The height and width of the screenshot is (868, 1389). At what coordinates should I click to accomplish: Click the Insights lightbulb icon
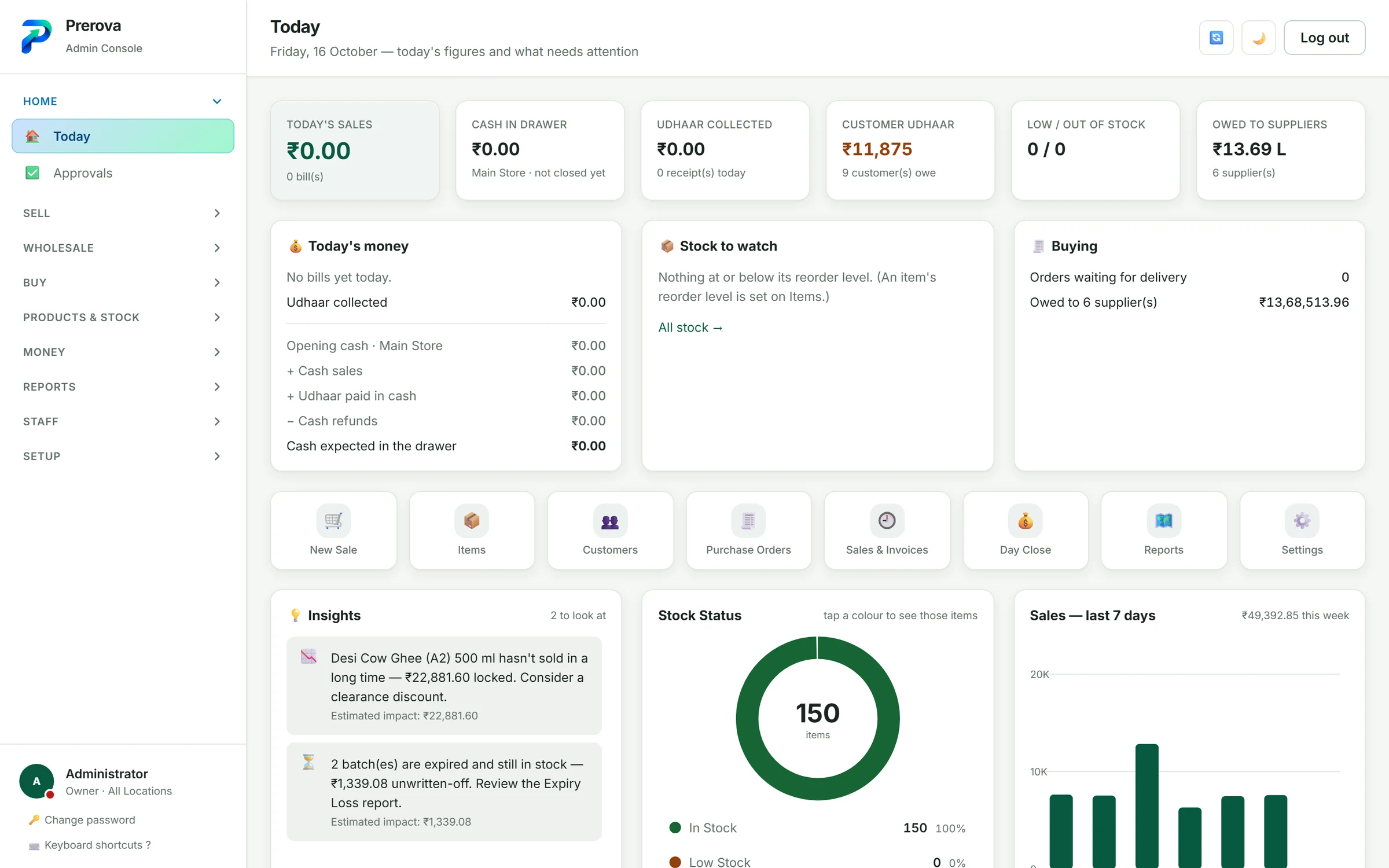(x=295, y=615)
